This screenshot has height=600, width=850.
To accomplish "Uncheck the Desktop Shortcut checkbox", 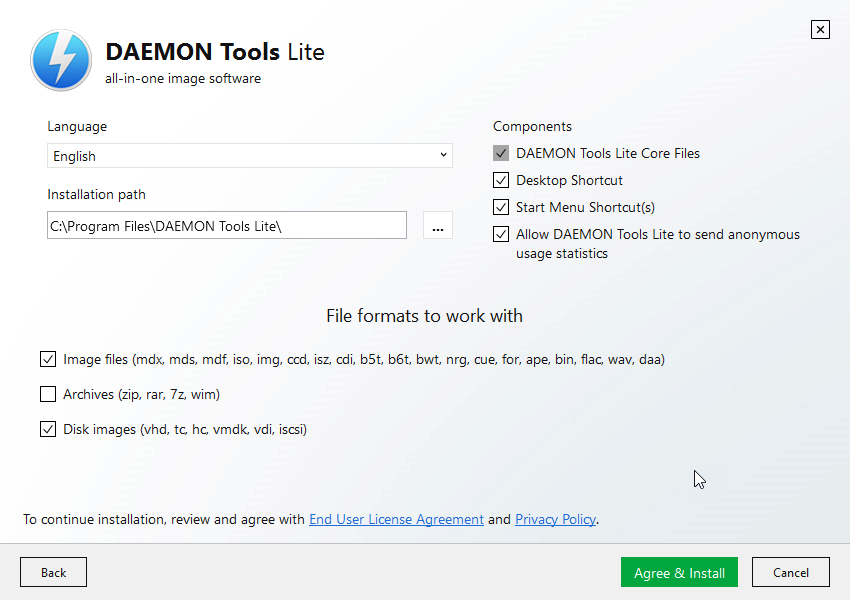I will 501,181.
